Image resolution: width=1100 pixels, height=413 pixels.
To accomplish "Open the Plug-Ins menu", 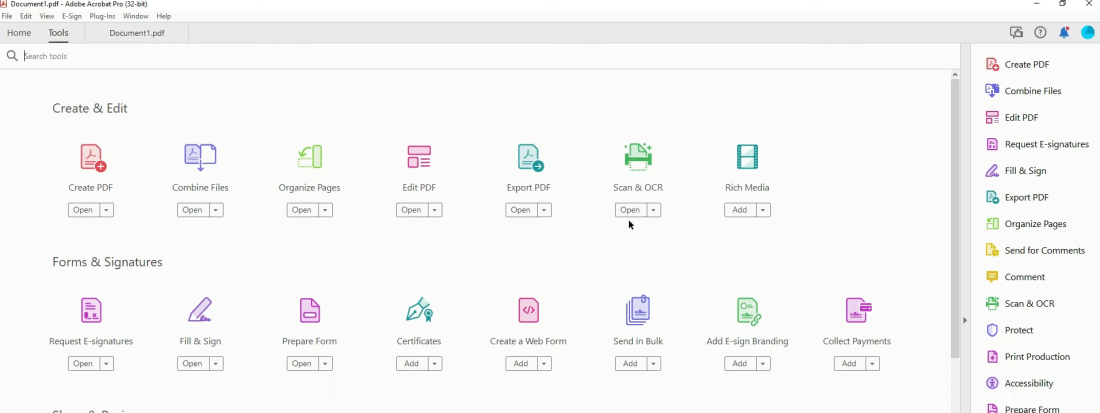I will tap(102, 15).
